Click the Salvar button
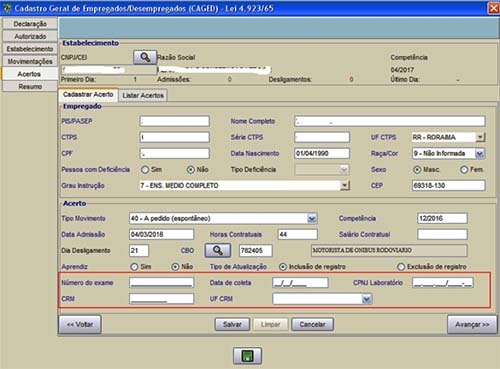Viewport: 500px width, 369px height. point(232,324)
